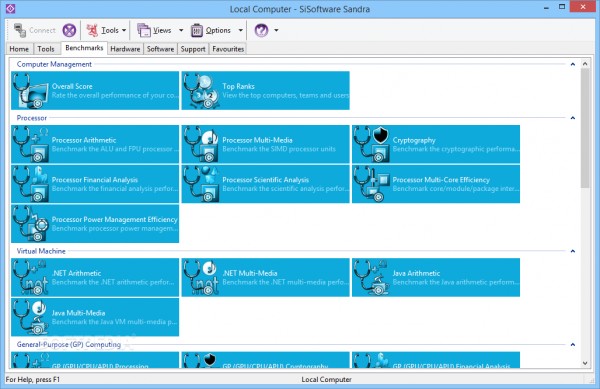The image size is (600, 389).
Task: Click the Top Ranks title text
Action: coord(238,86)
